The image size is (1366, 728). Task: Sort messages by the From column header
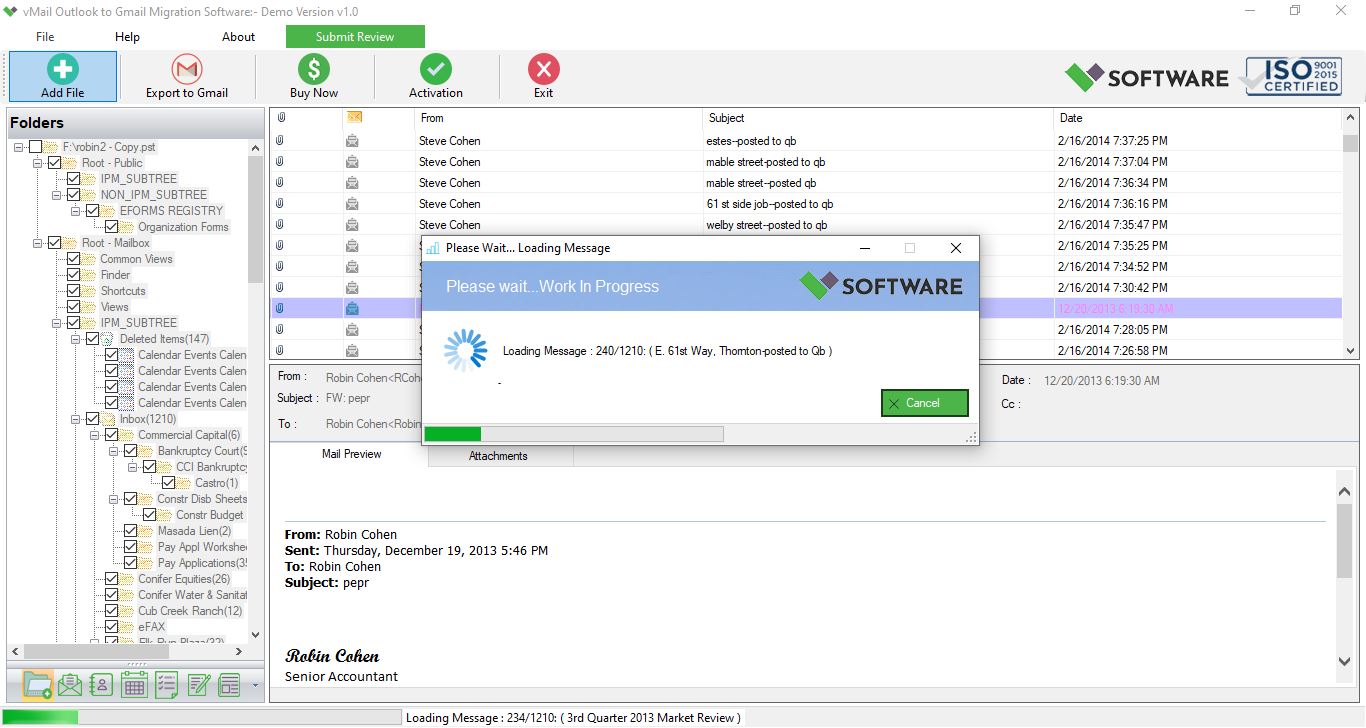(x=559, y=118)
